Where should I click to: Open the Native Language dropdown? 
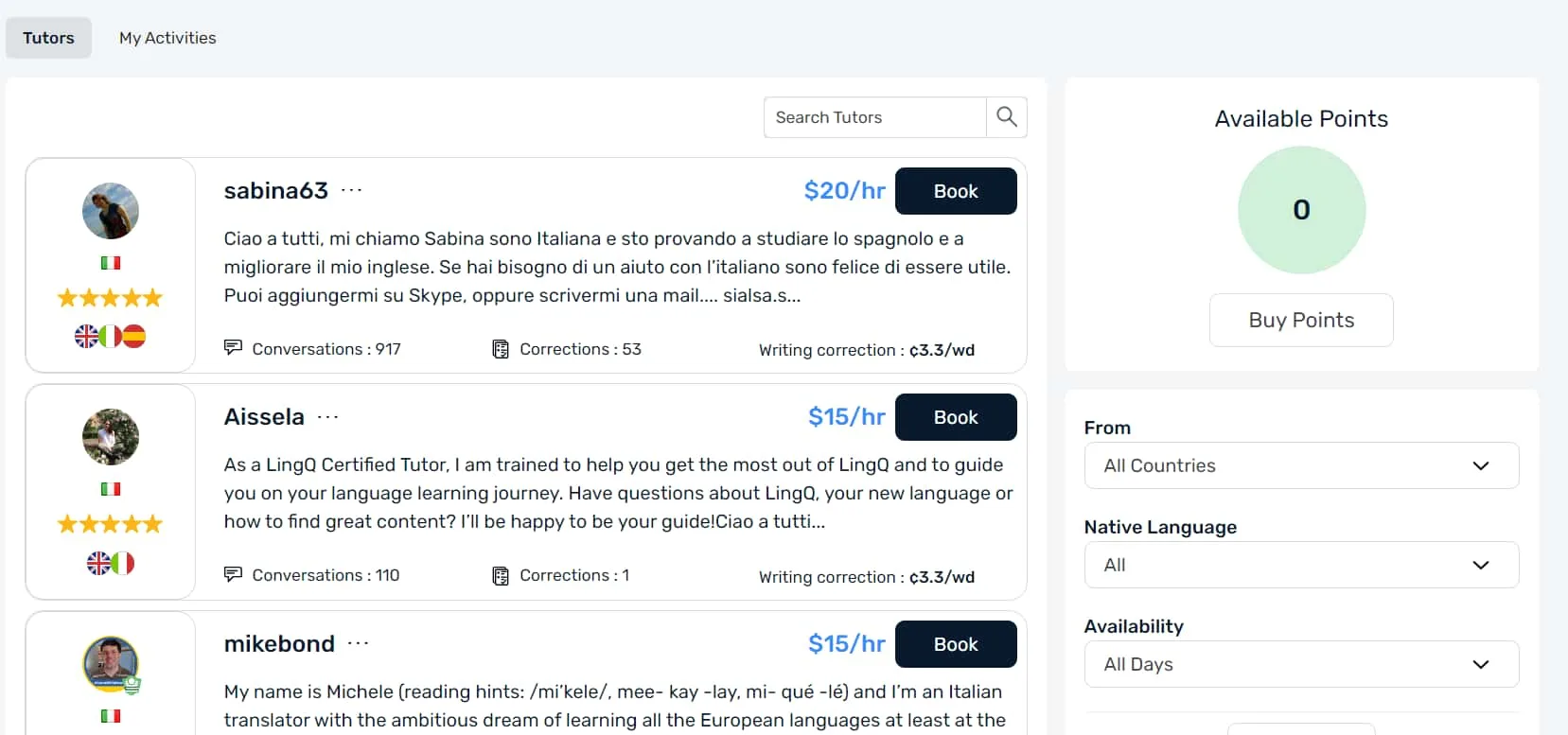point(1301,565)
